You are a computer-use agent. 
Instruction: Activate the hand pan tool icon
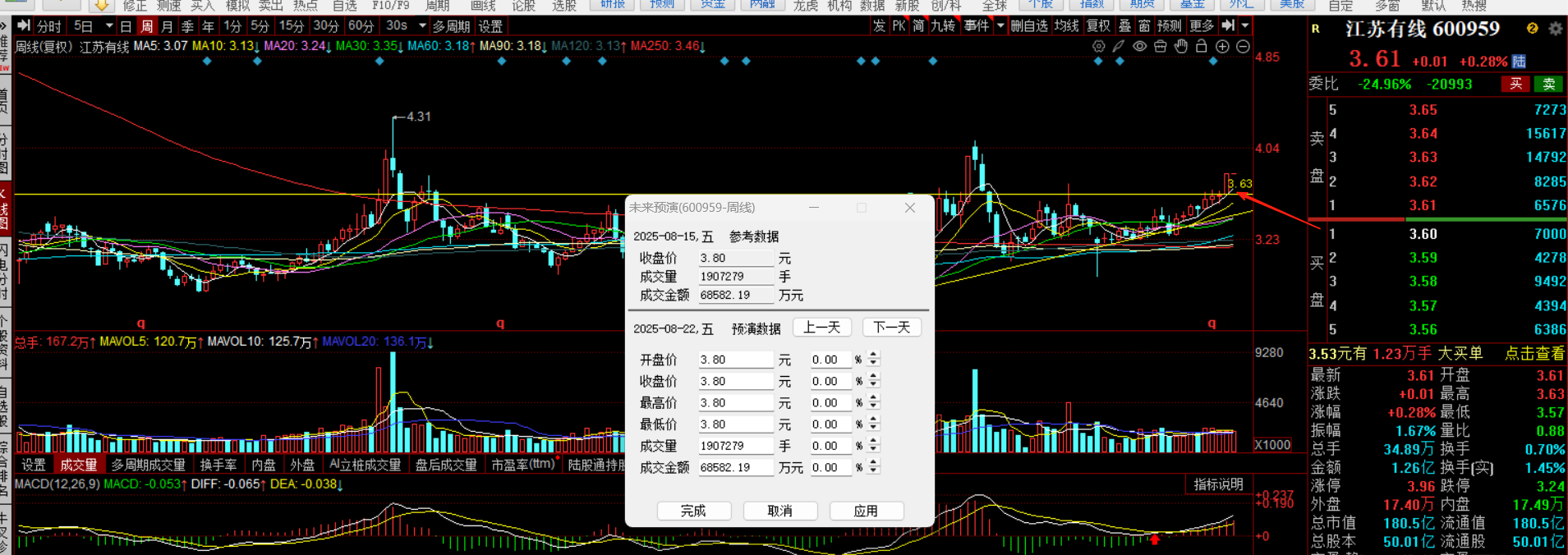1181,47
